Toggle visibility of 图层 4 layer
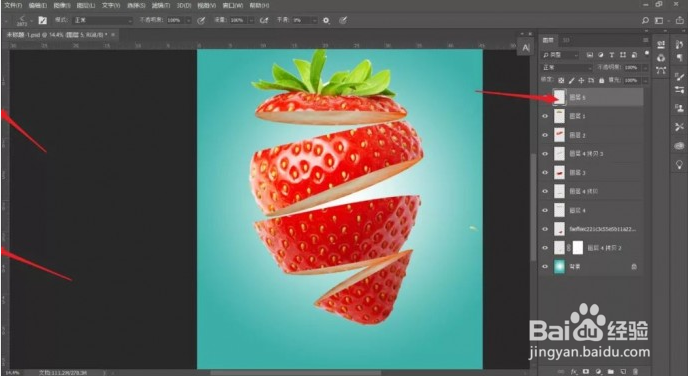Screen dimensions: 689x376 click(545, 210)
